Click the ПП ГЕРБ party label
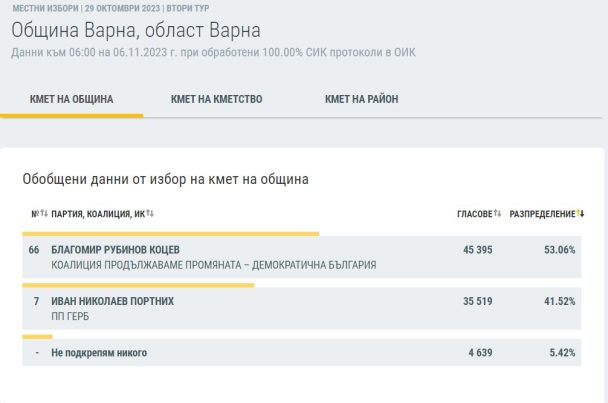608x403 pixels. [x=70, y=316]
